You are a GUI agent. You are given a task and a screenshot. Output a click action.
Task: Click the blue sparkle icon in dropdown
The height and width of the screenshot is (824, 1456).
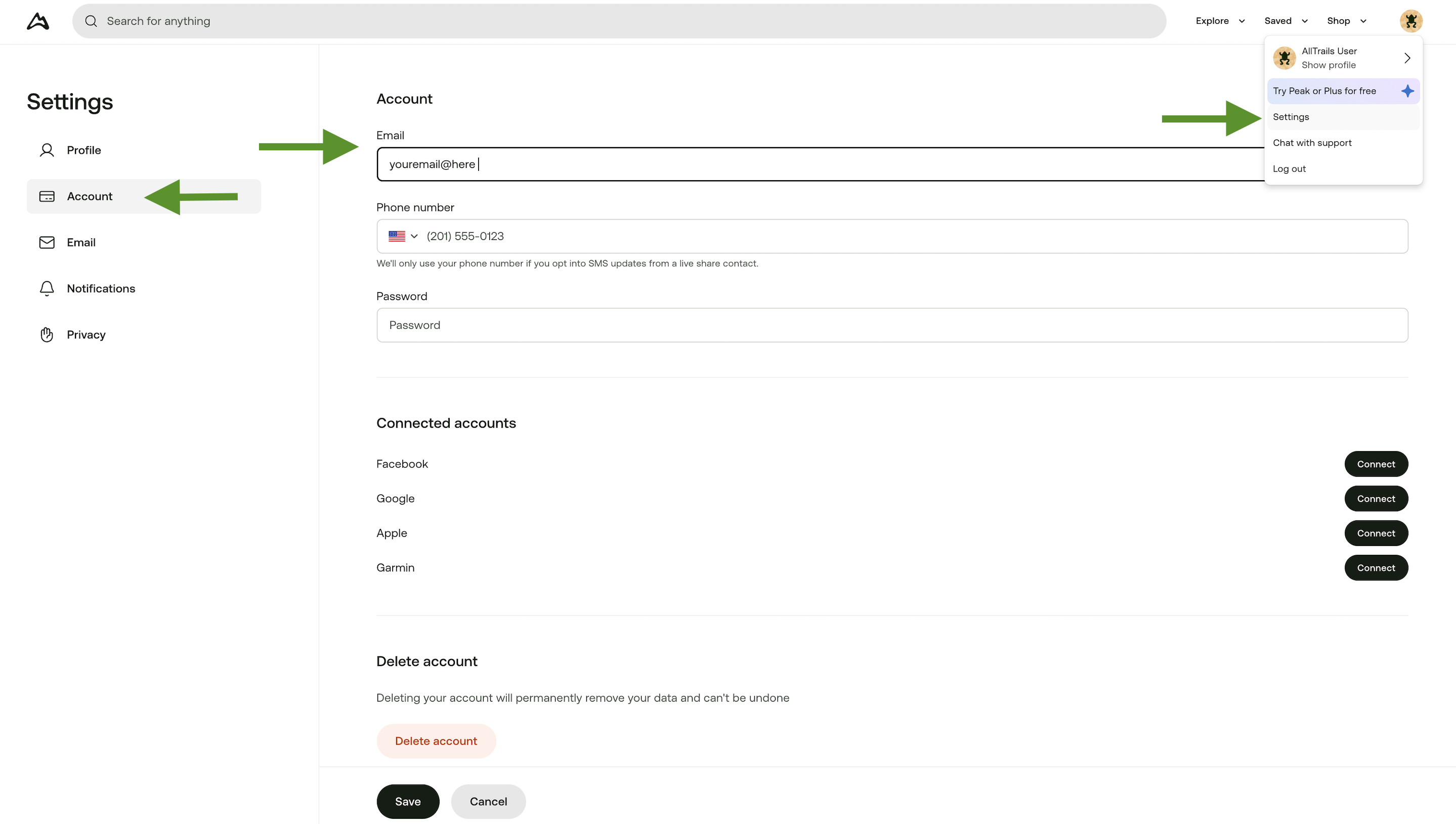pyautogui.click(x=1407, y=91)
